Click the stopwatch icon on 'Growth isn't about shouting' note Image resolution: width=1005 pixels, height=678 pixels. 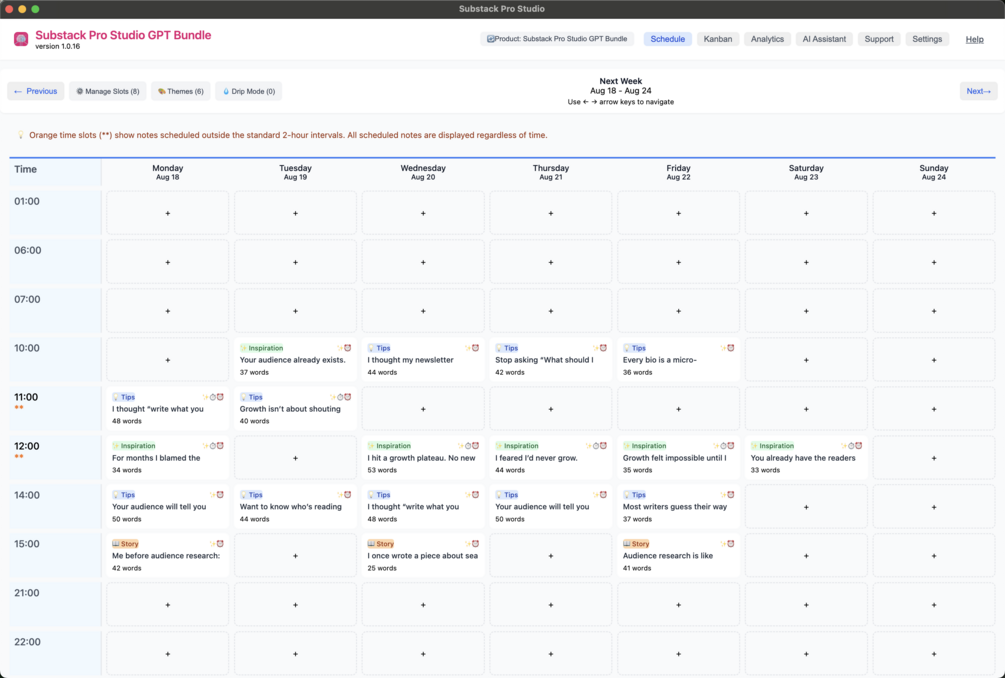340,397
